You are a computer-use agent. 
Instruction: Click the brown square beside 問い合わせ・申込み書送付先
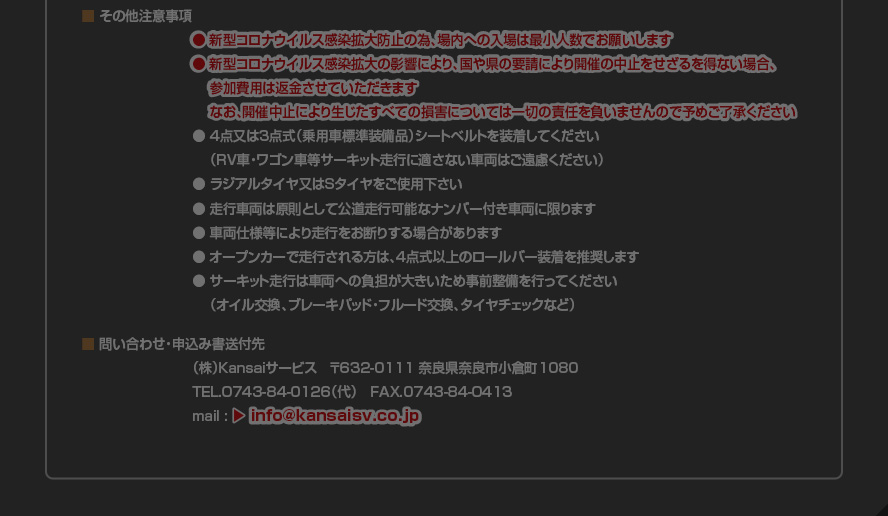pyautogui.click(x=88, y=344)
